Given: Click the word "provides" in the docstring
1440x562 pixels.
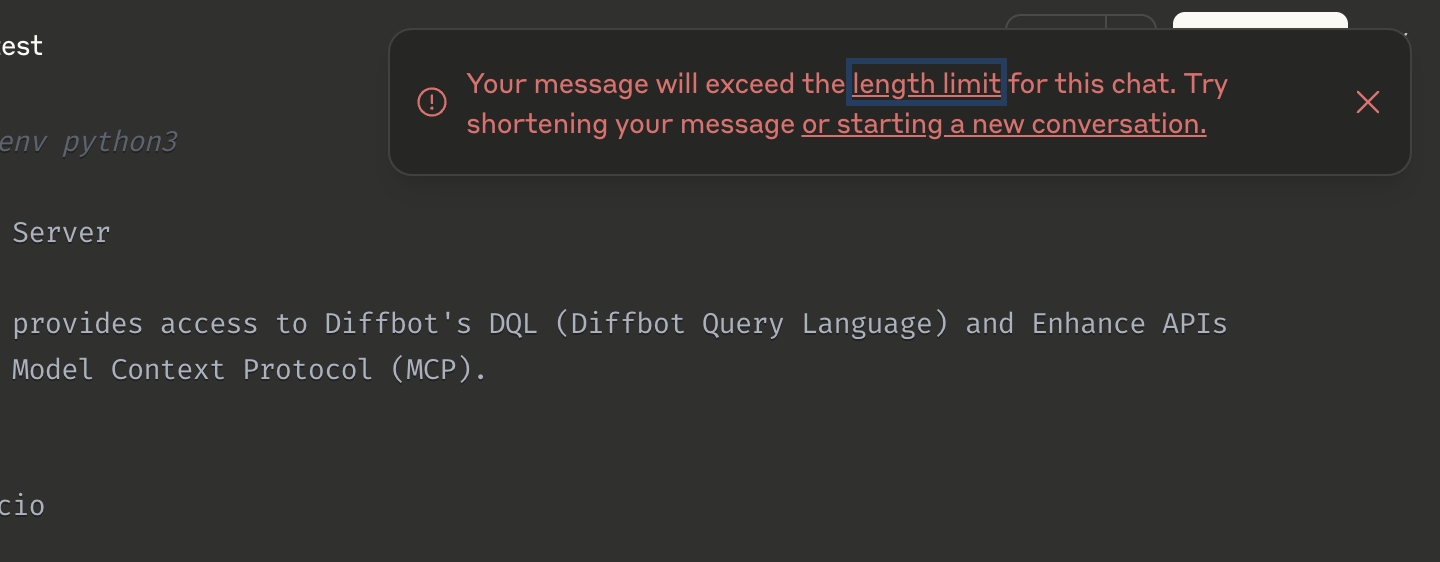Looking at the screenshot, I should point(77,324).
